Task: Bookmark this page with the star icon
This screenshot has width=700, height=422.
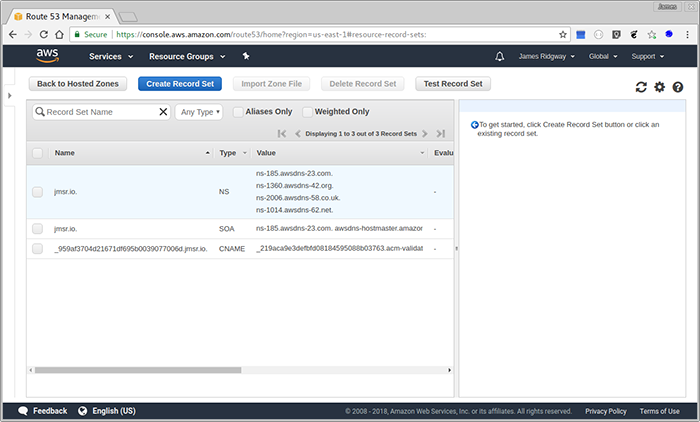Action: coord(563,34)
